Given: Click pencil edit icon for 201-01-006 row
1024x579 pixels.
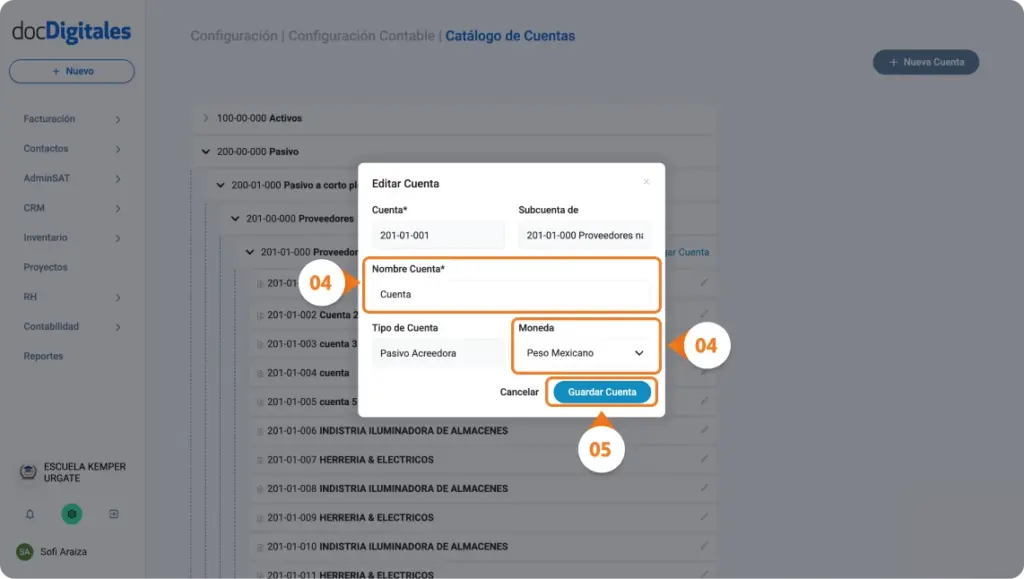Looking at the screenshot, I should (x=704, y=430).
